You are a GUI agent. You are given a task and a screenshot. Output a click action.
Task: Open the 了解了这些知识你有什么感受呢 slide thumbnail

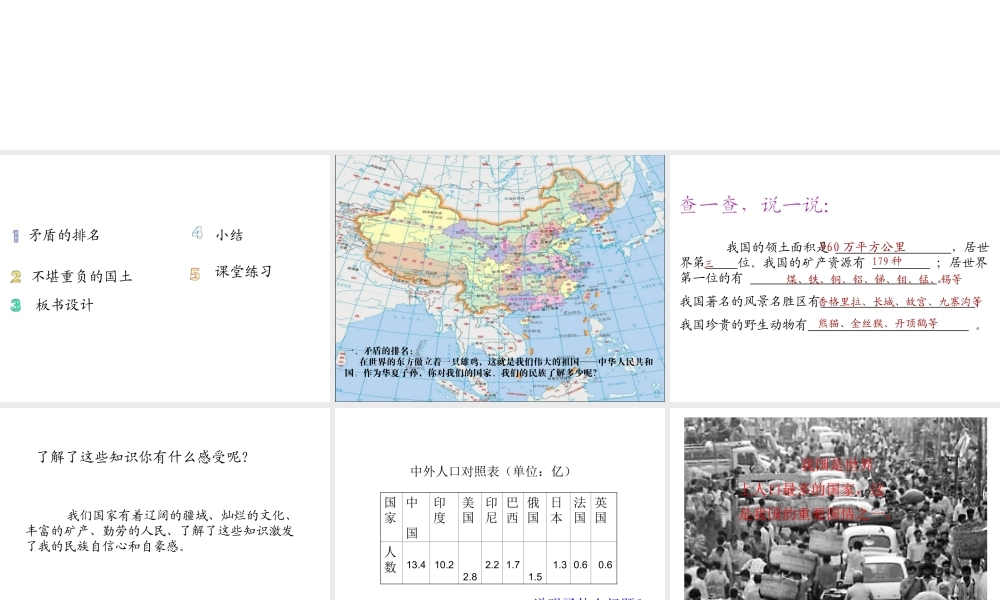(x=165, y=504)
